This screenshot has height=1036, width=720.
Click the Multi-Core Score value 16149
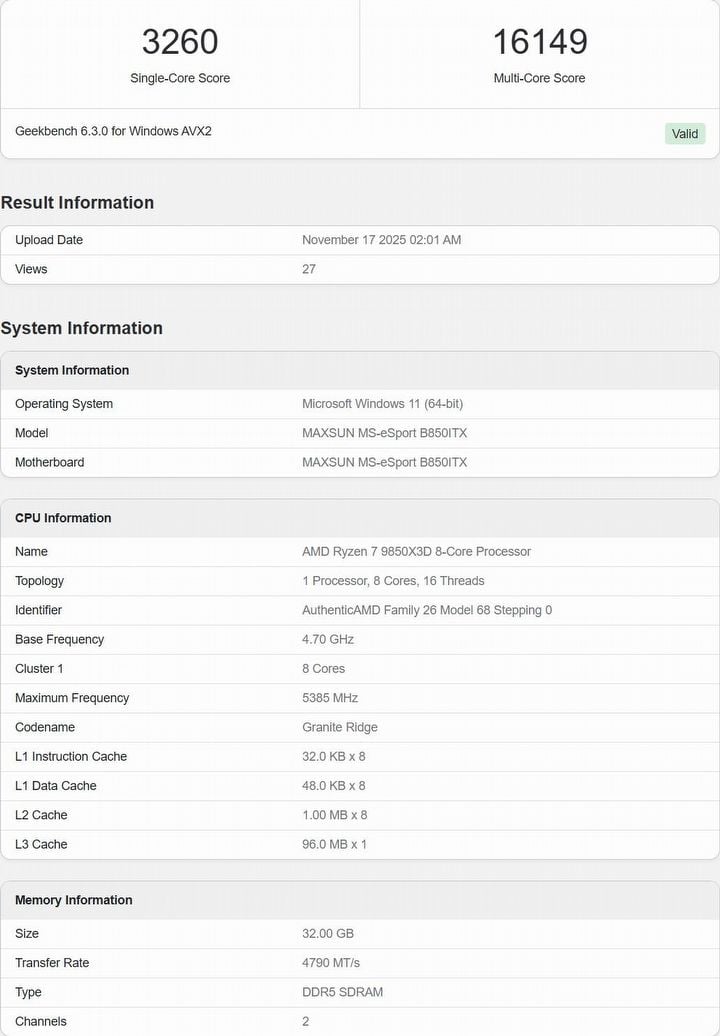click(539, 42)
